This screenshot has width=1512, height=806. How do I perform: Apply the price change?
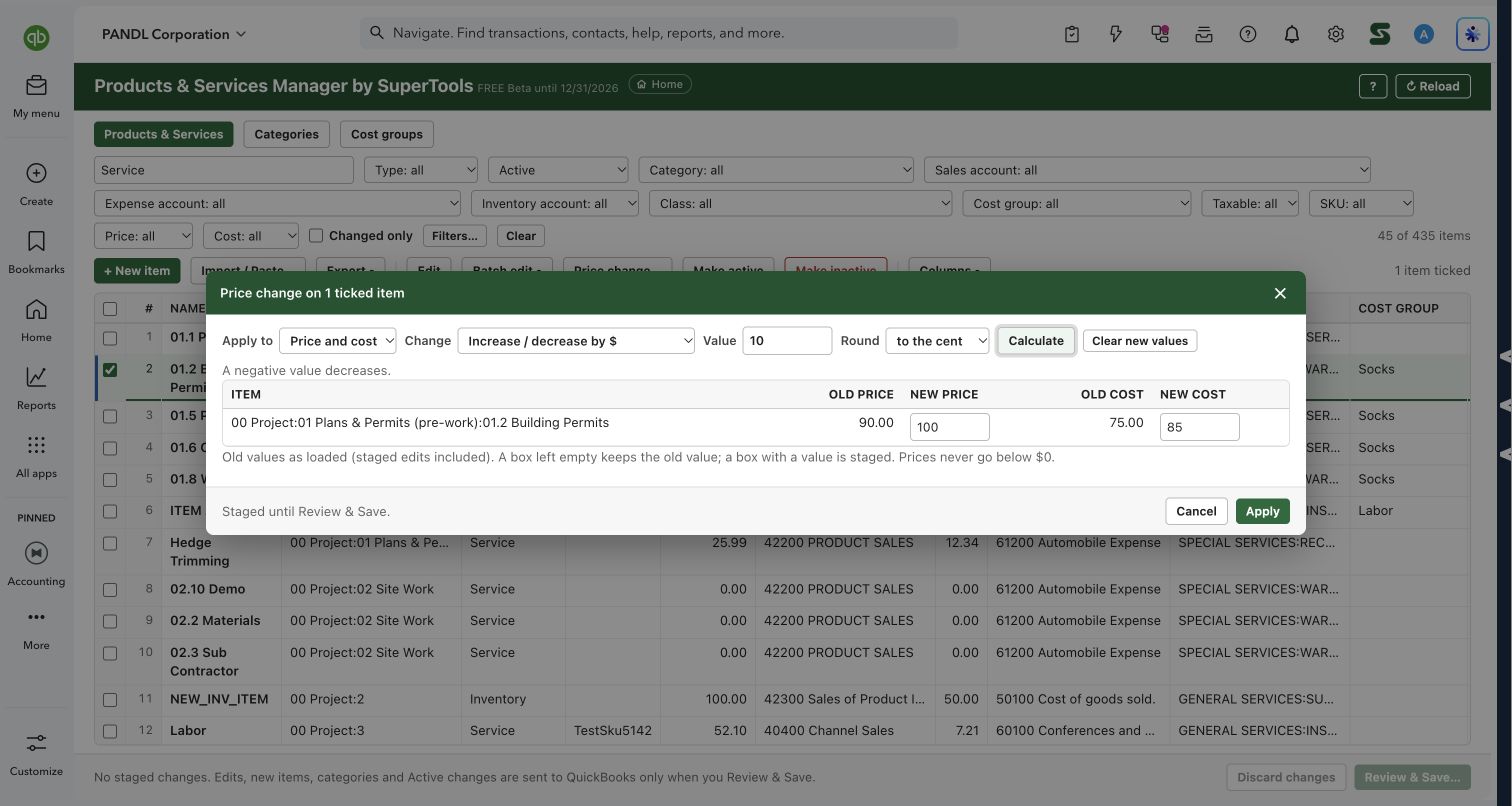pos(1262,511)
